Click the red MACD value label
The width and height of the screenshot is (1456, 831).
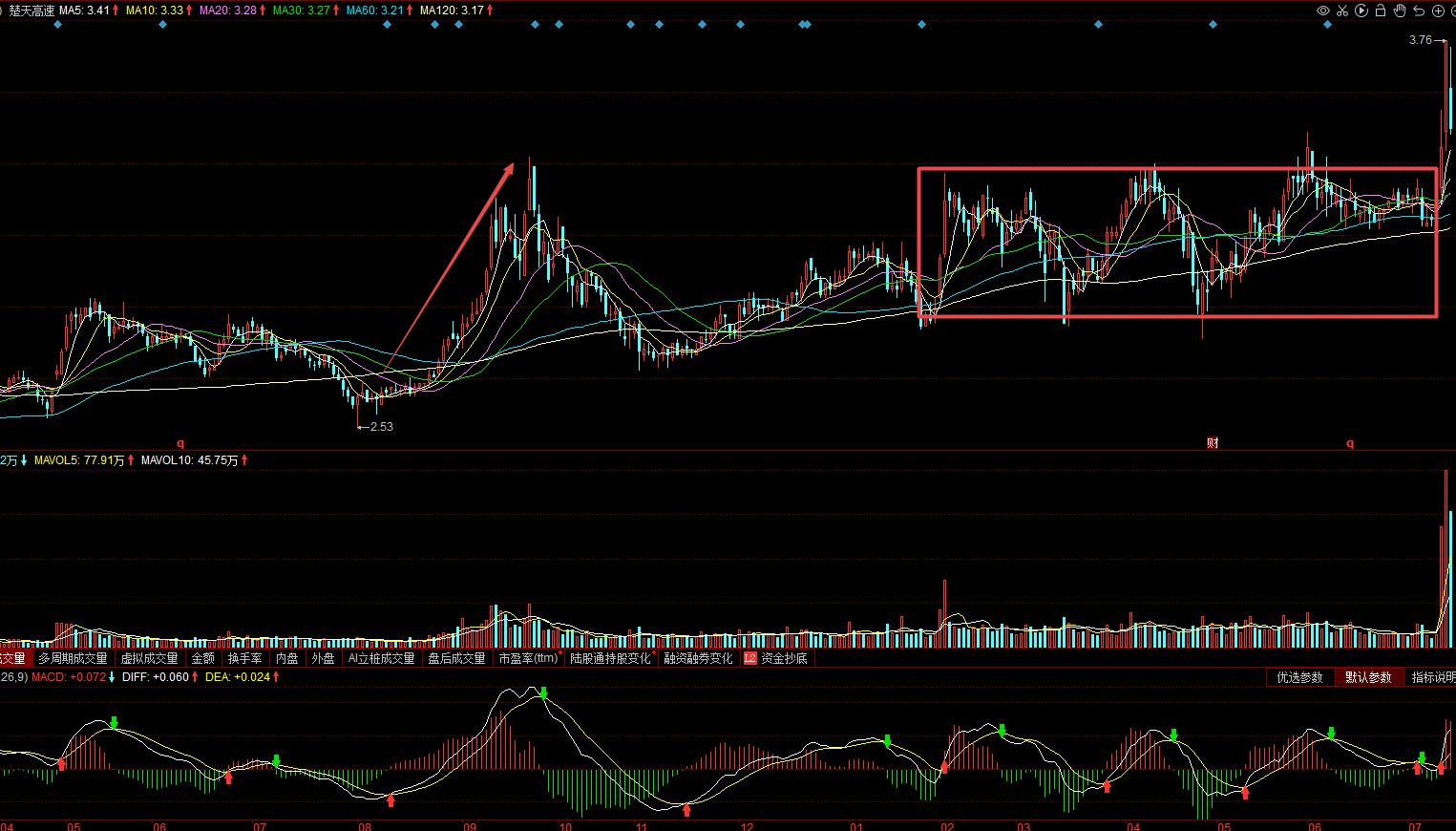pyautogui.click(x=72, y=677)
